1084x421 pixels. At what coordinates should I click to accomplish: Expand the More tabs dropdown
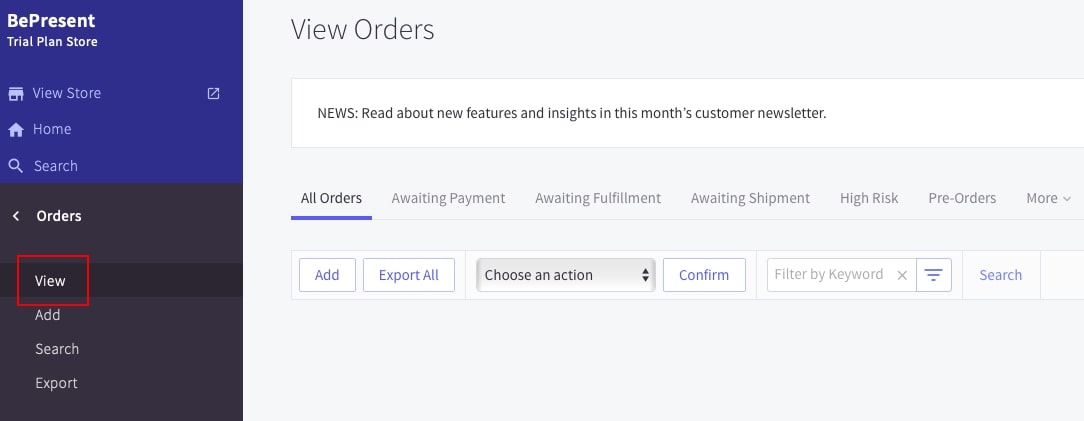click(x=1048, y=198)
